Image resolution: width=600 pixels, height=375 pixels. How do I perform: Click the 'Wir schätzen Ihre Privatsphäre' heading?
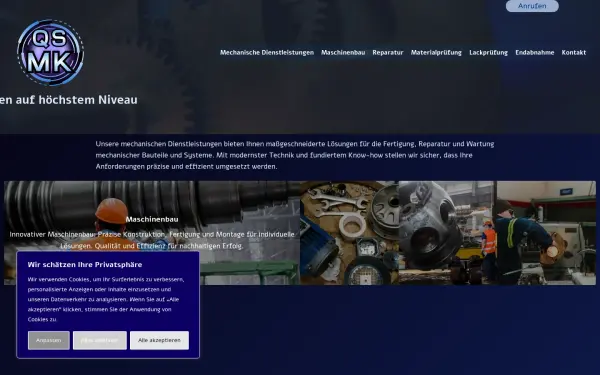pyautogui.click(x=85, y=264)
